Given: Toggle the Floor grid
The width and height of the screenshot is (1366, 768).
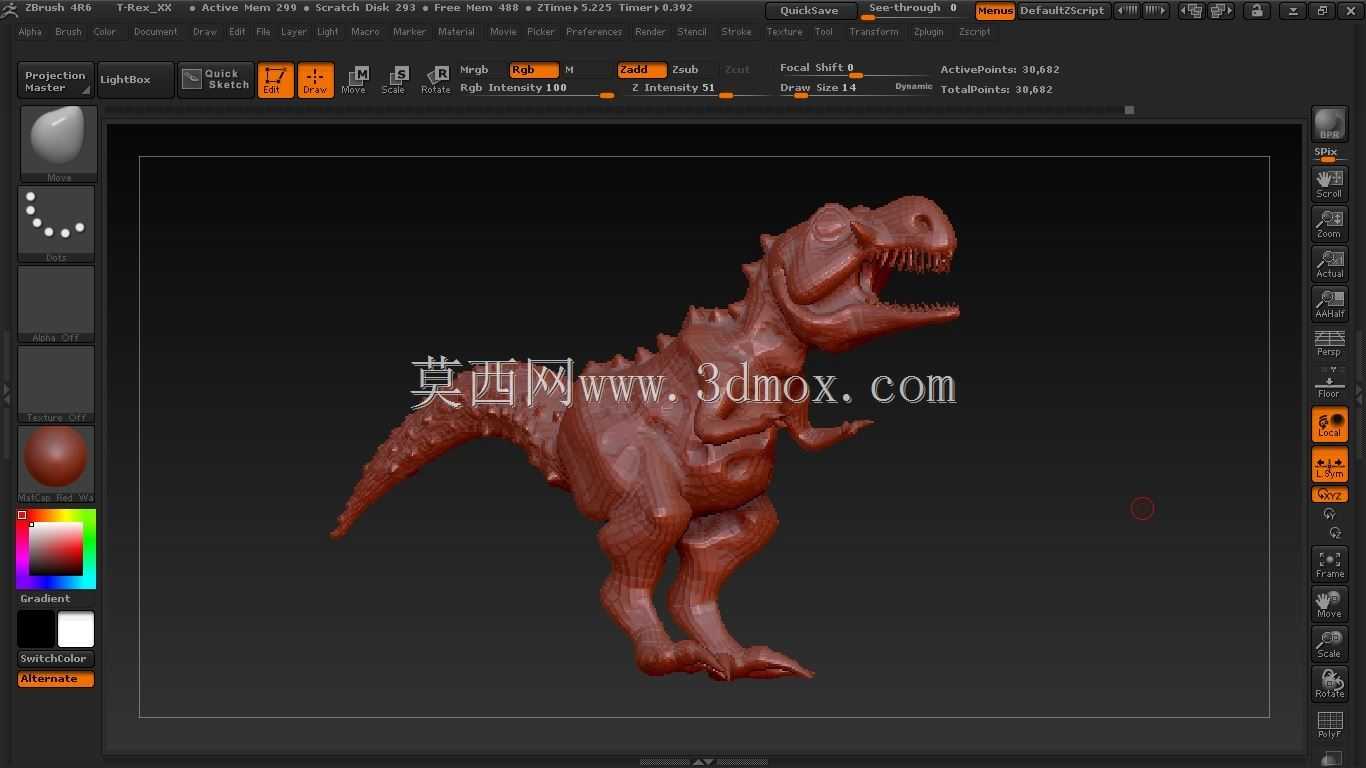Looking at the screenshot, I should pos(1330,384).
